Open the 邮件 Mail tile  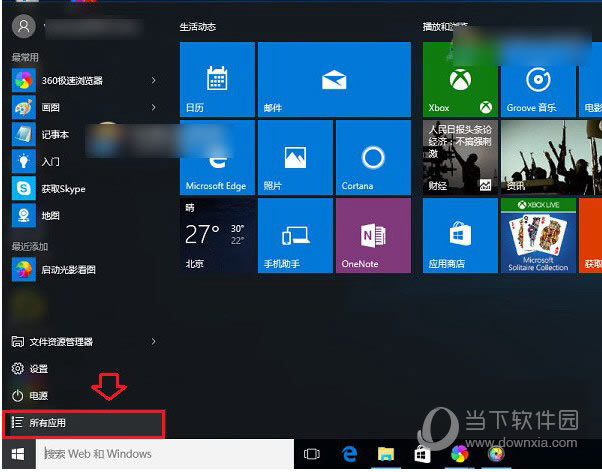click(334, 79)
